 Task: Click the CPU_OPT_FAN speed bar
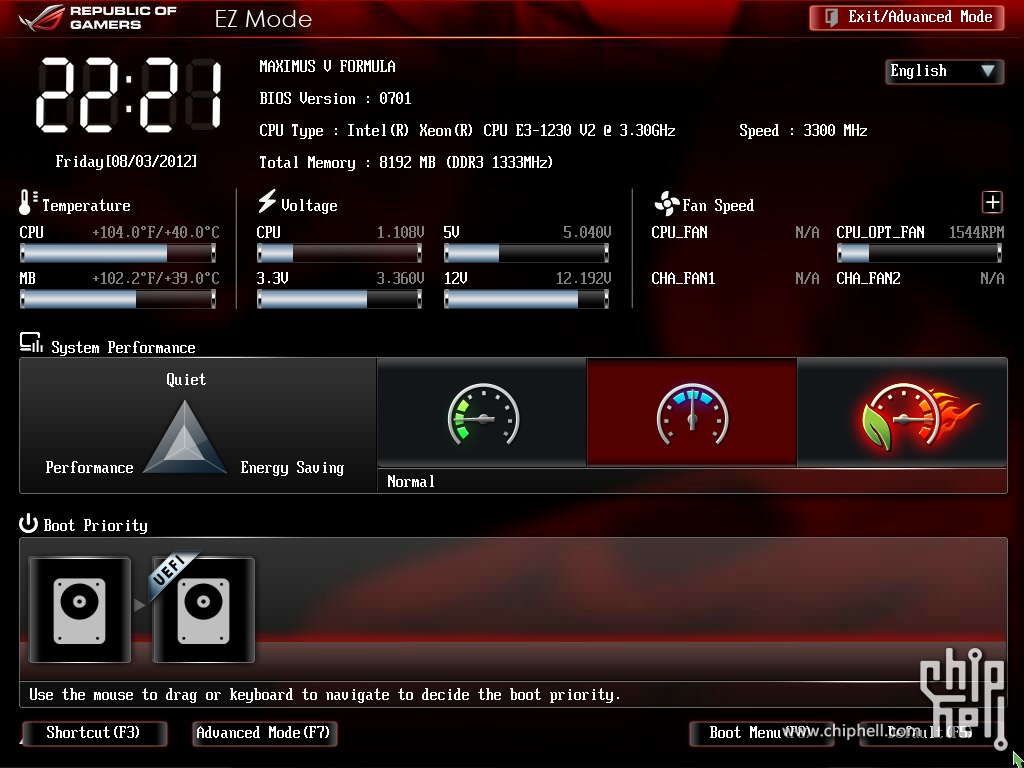click(919, 253)
